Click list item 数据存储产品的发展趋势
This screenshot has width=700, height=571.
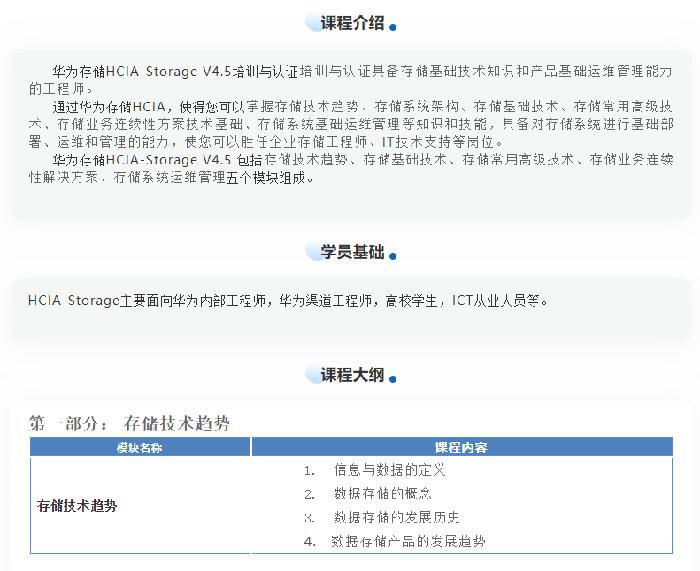click(408, 541)
